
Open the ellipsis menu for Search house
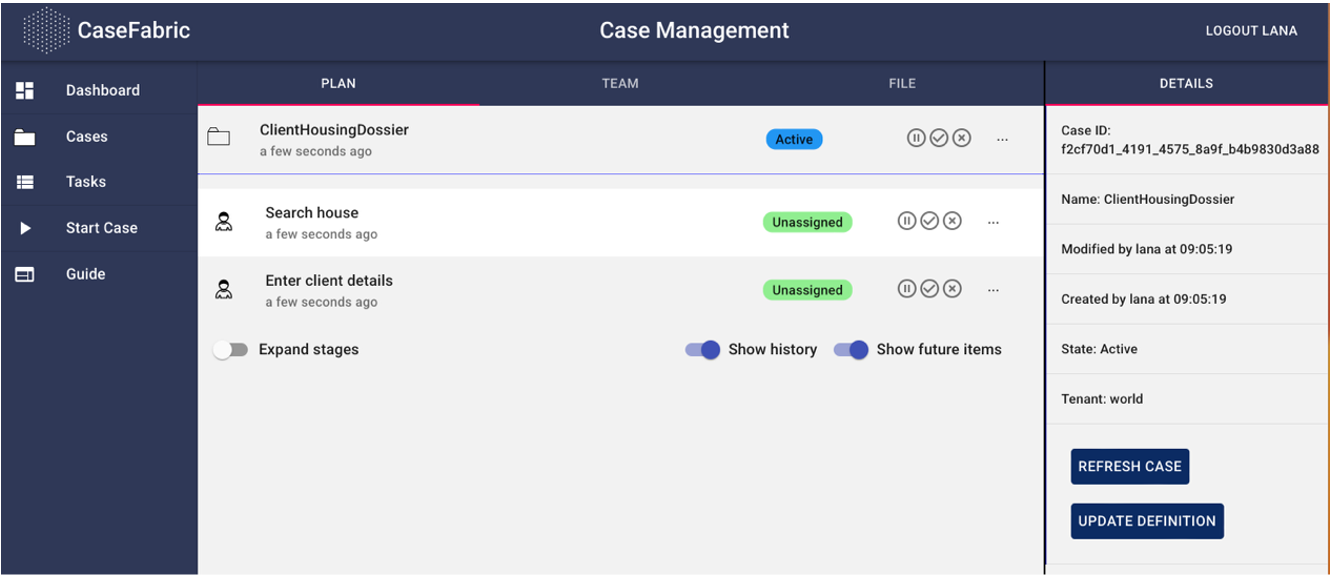(993, 222)
